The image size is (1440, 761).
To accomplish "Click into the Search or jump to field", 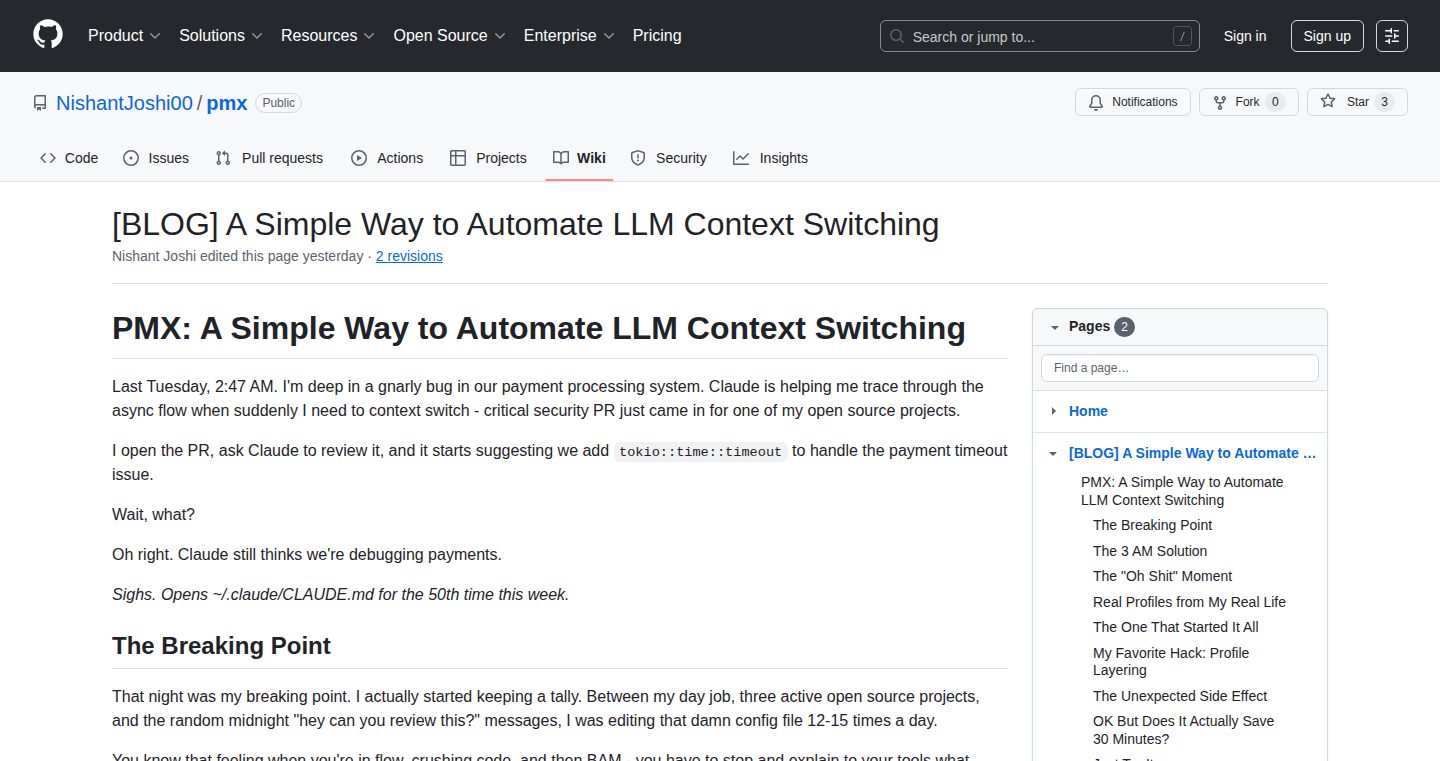I will coord(1040,37).
